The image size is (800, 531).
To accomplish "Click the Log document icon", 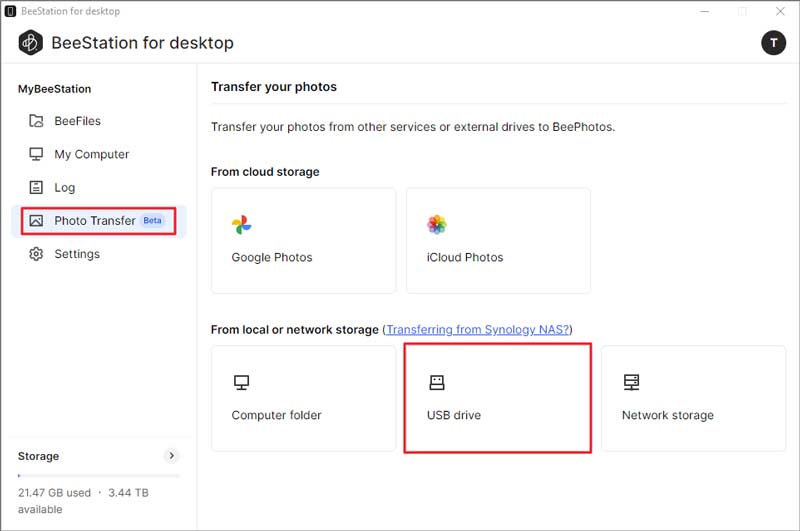I will point(36,187).
